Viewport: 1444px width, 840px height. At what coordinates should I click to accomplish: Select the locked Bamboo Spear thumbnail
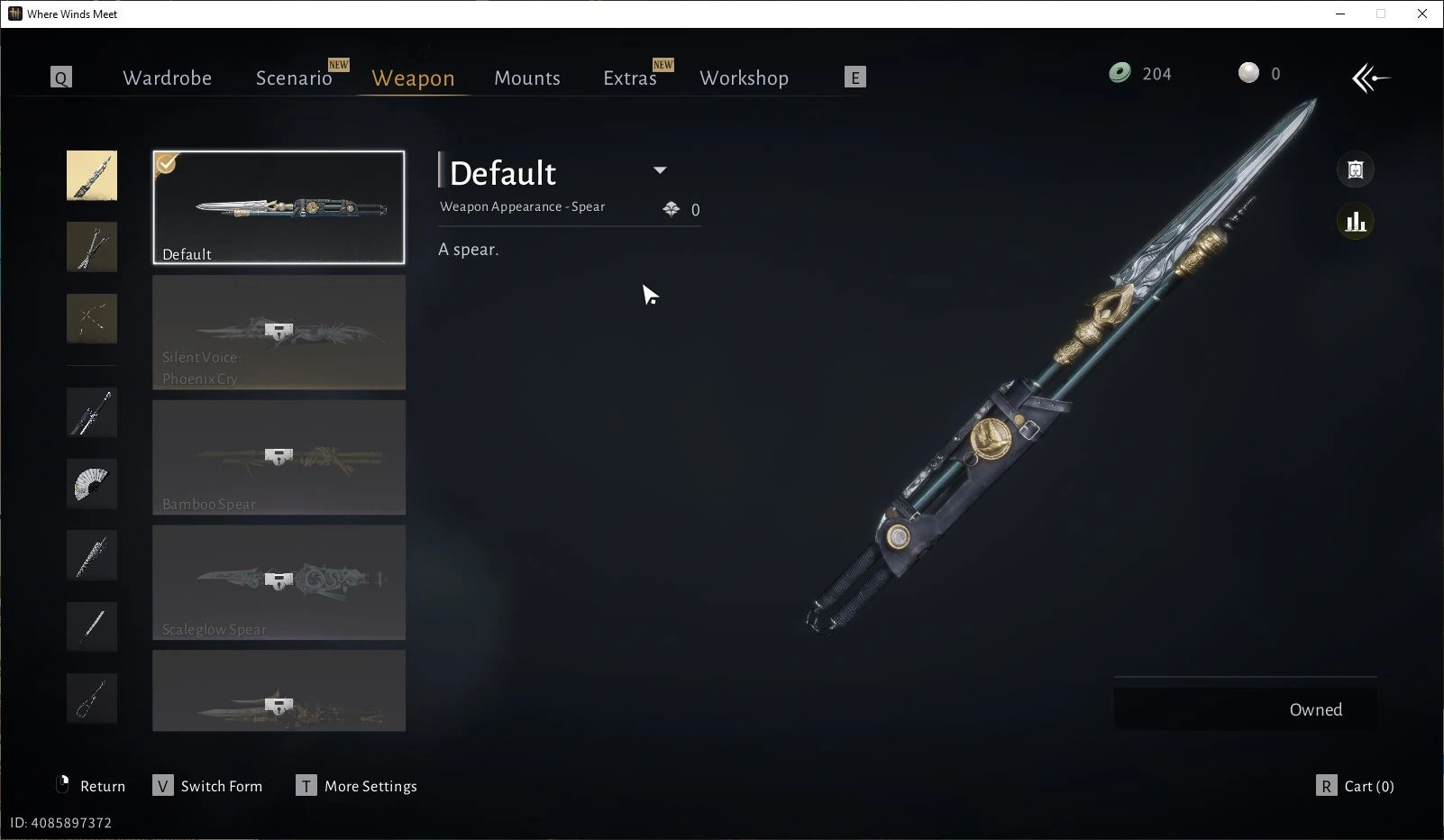pos(279,458)
